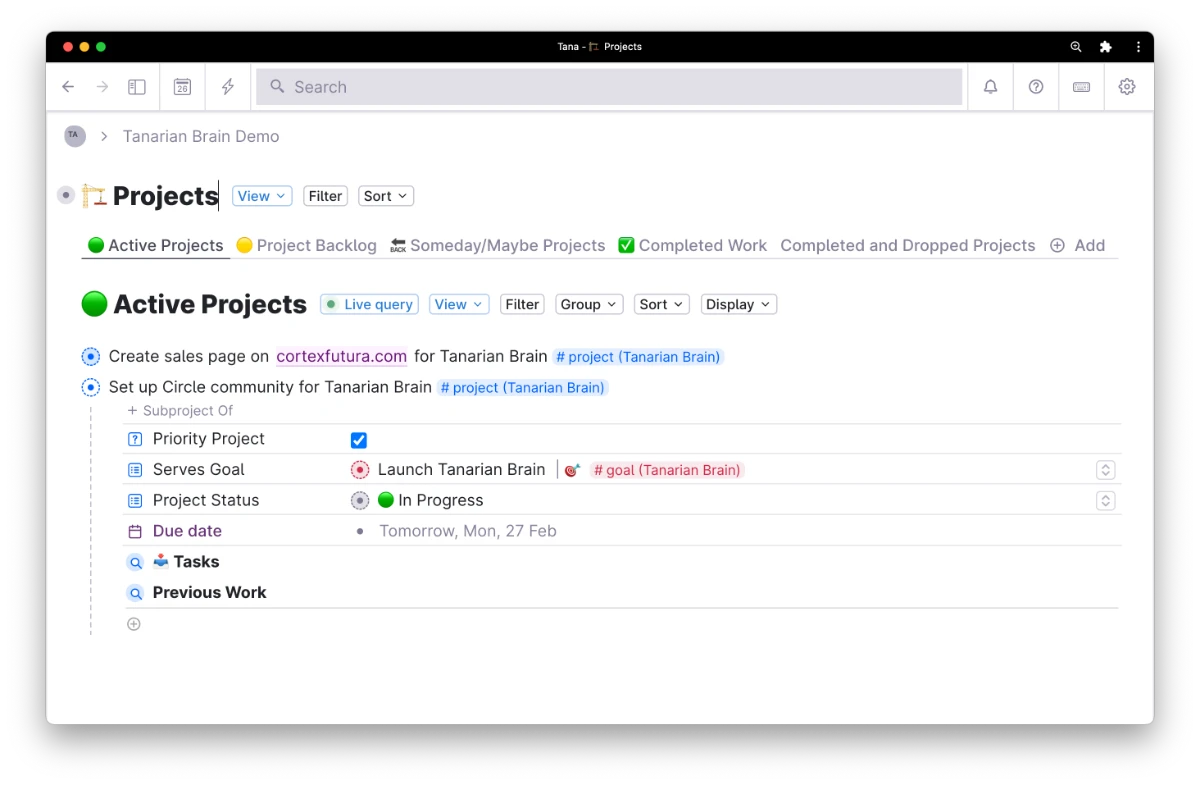Open the Group dropdown
Screen dimensions: 1200x785
tap(589, 304)
